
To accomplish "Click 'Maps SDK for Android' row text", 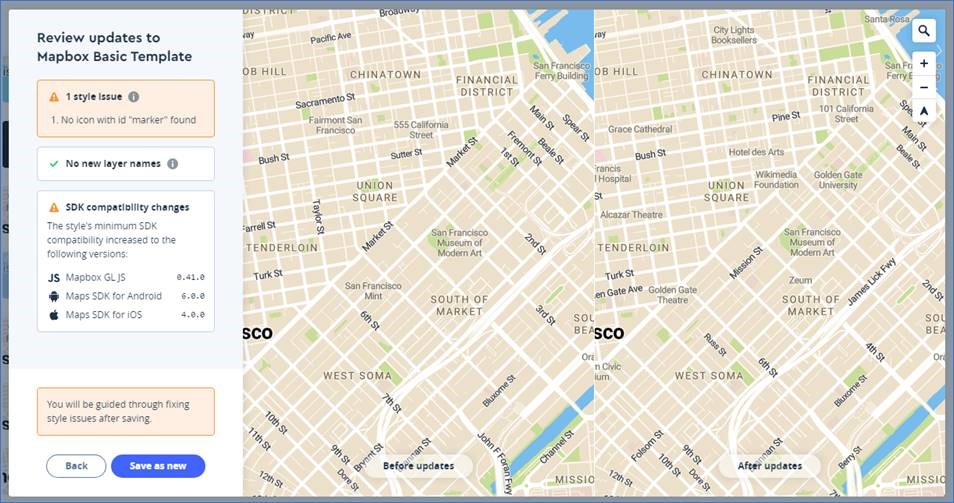I will coord(114,296).
